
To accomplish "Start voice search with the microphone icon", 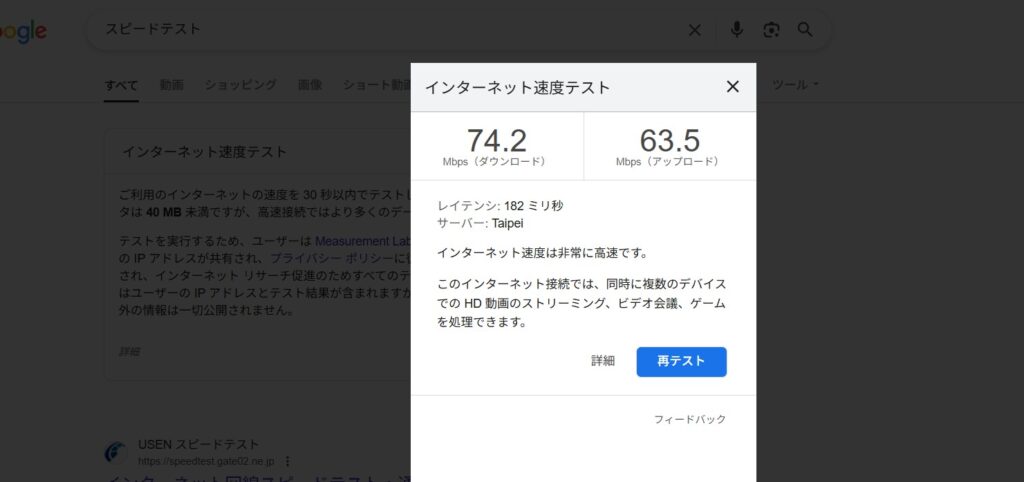I will pyautogui.click(x=737, y=30).
